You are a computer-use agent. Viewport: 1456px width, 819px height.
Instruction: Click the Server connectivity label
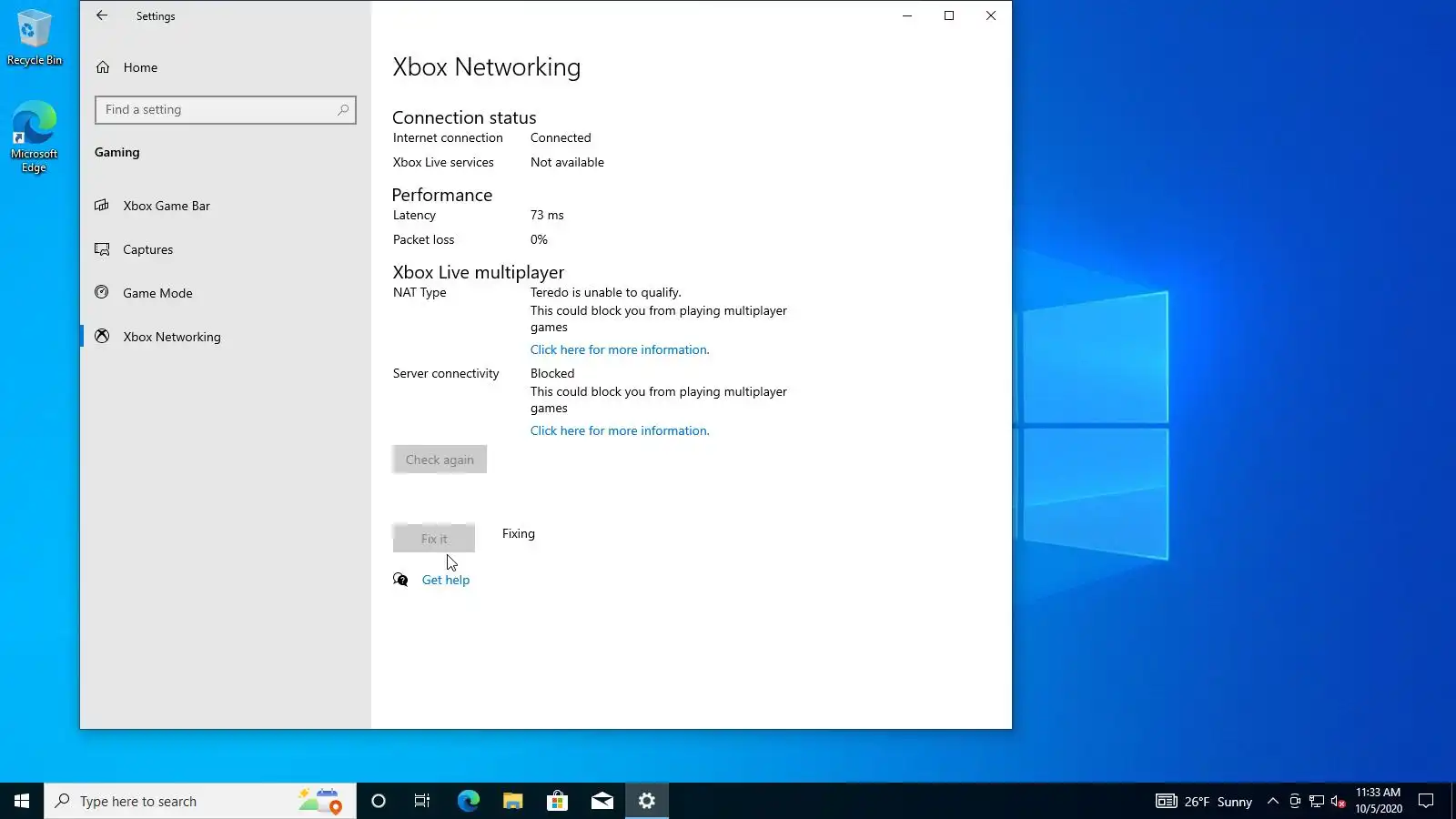click(x=446, y=373)
